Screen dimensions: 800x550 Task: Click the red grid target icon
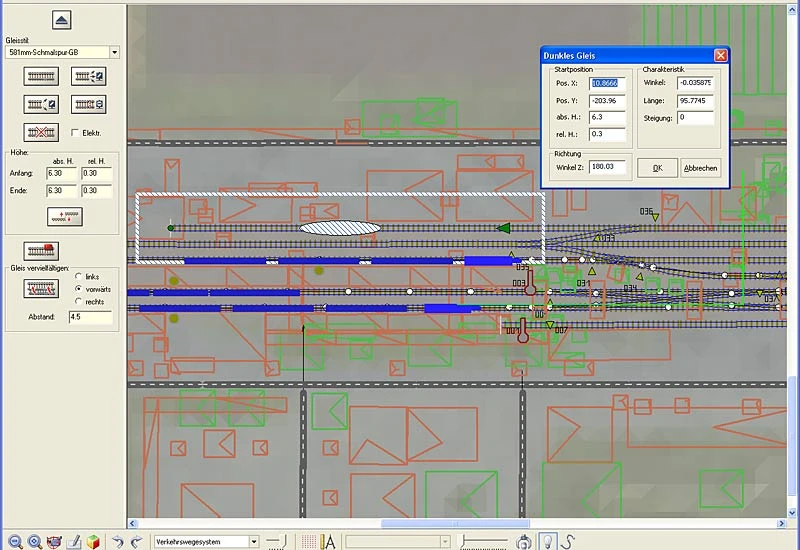point(54,541)
